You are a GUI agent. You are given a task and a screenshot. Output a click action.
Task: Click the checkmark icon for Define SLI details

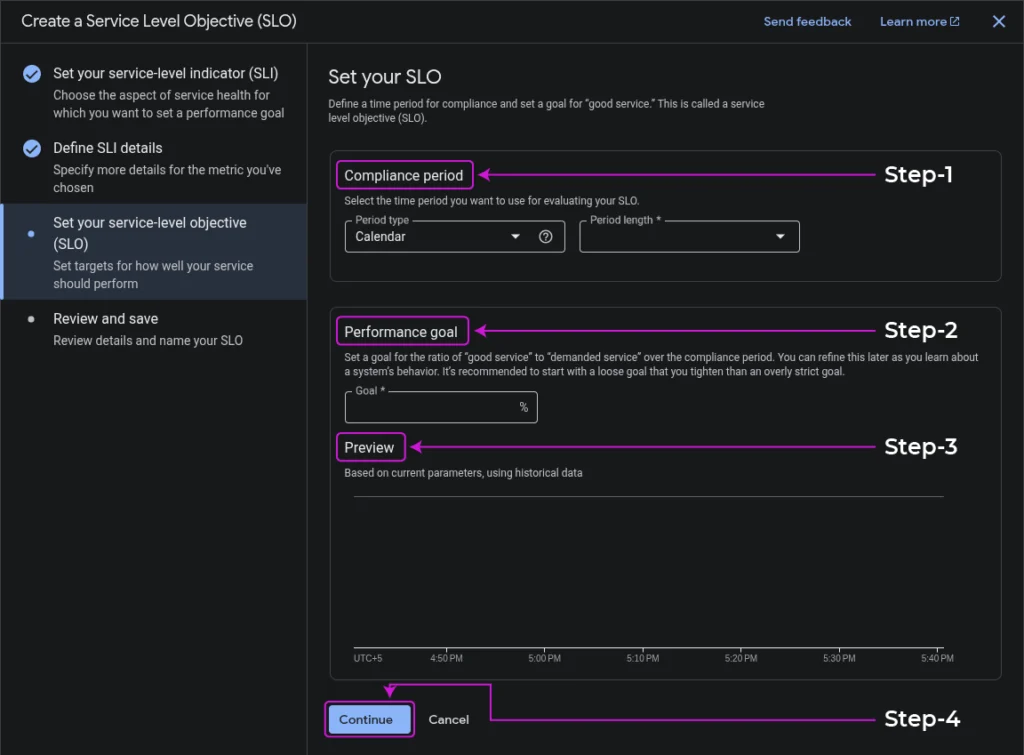pos(32,149)
